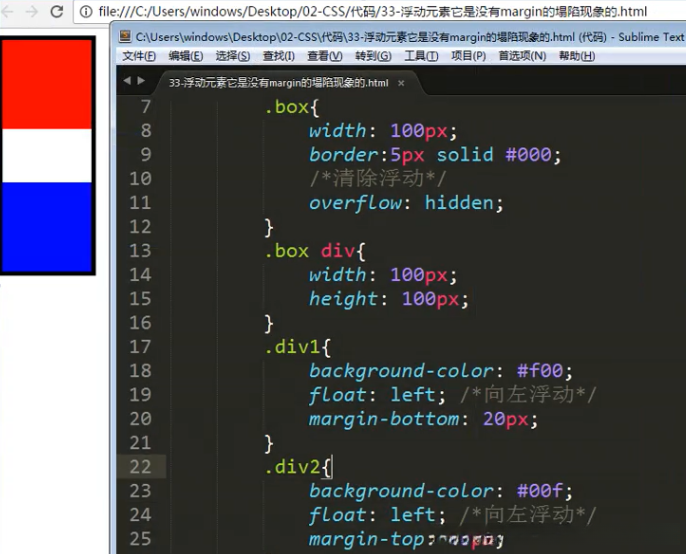
Task: Reload the page in the browser
Action: (x=57, y=11)
